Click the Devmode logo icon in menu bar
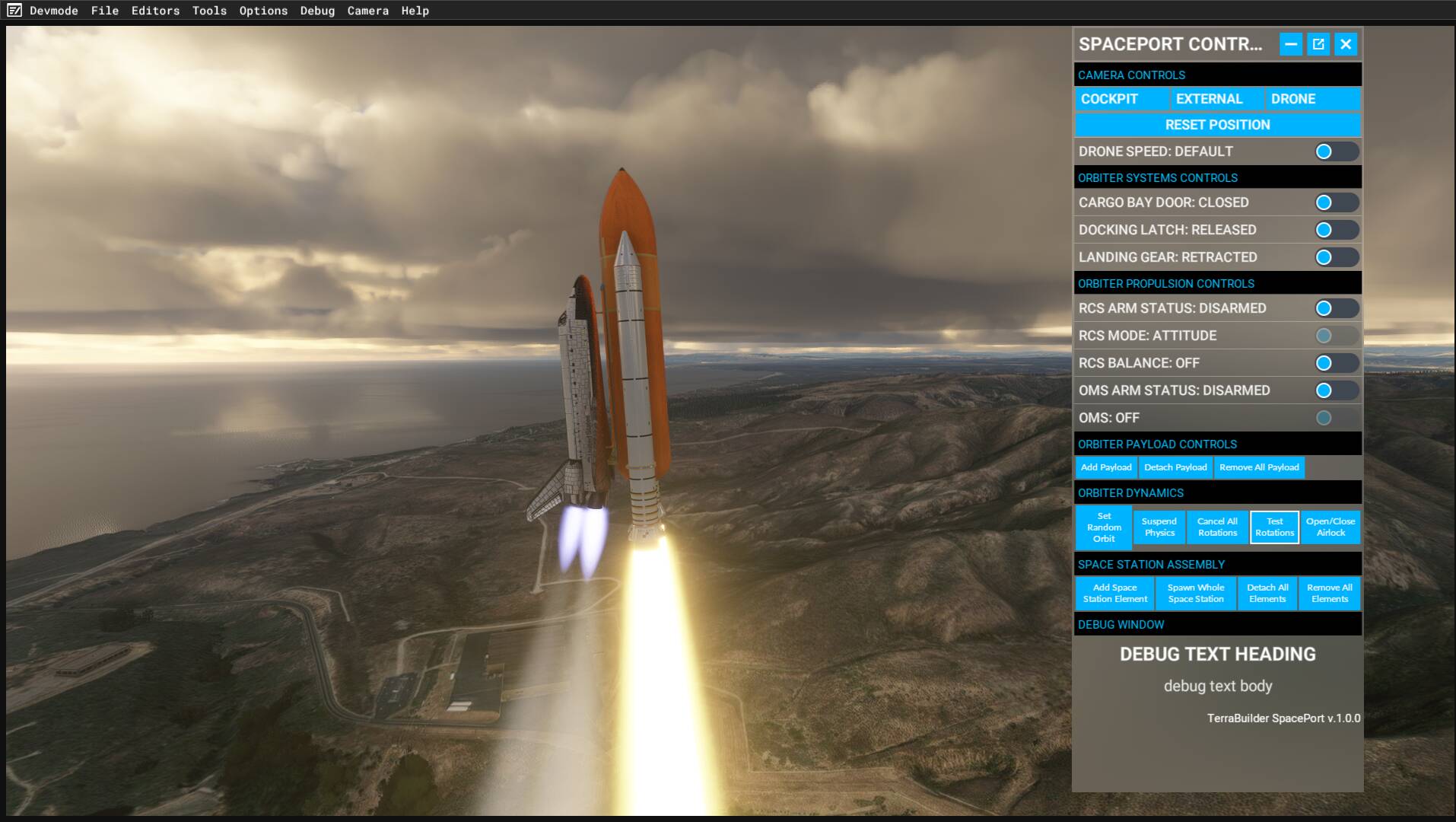 (14, 11)
